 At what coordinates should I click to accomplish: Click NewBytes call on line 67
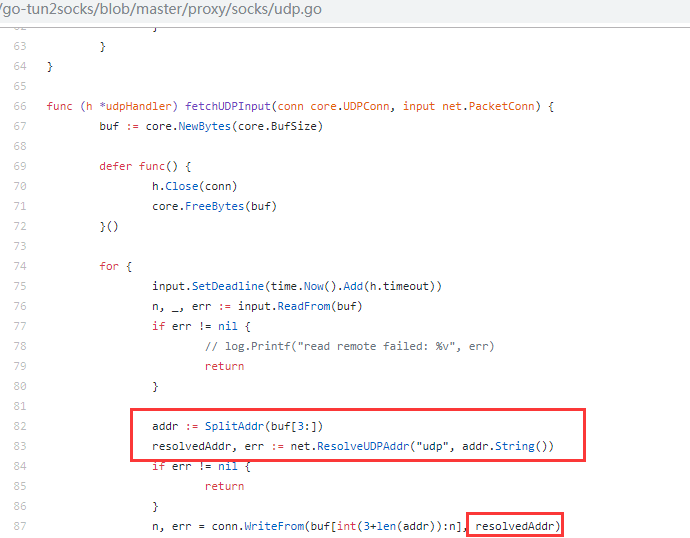tap(205, 126)
